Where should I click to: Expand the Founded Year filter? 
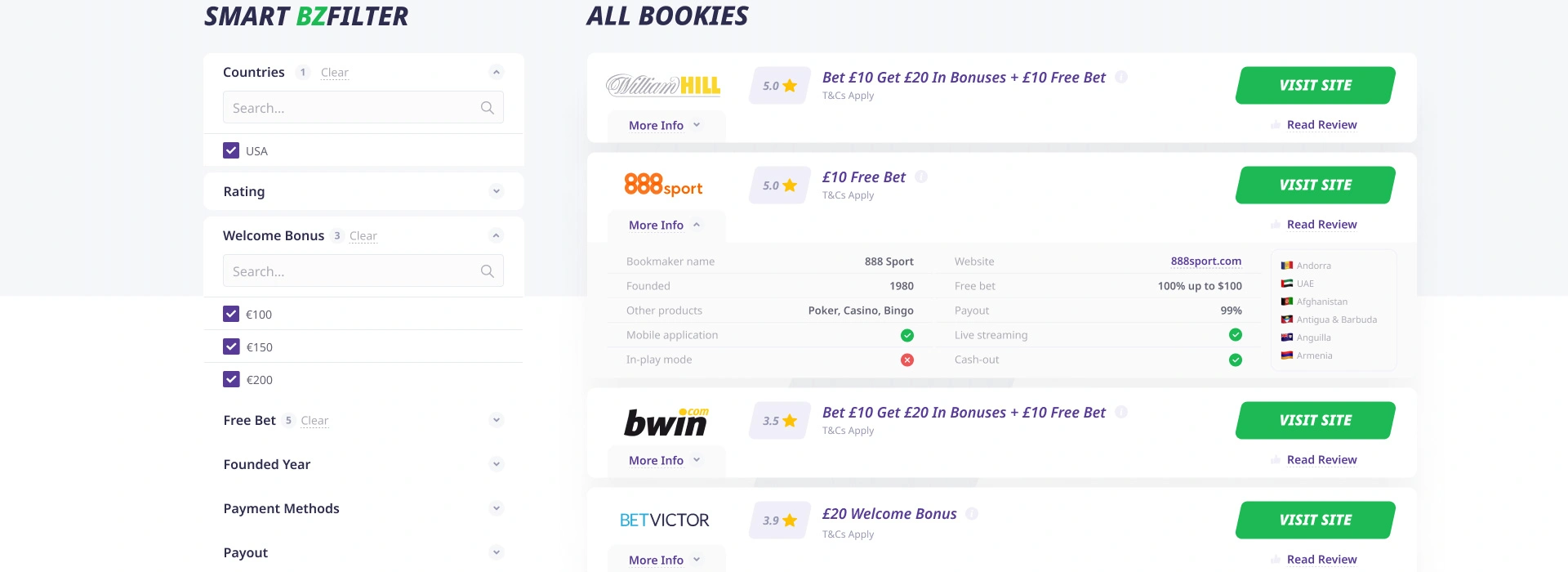pos(496,464)
